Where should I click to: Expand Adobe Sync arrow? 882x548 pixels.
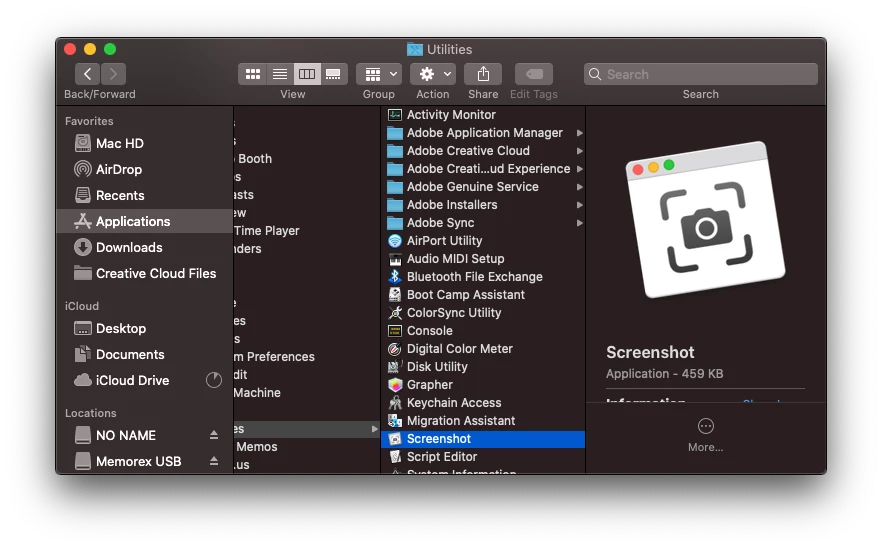pyautogui.click(x=579, y=223)
